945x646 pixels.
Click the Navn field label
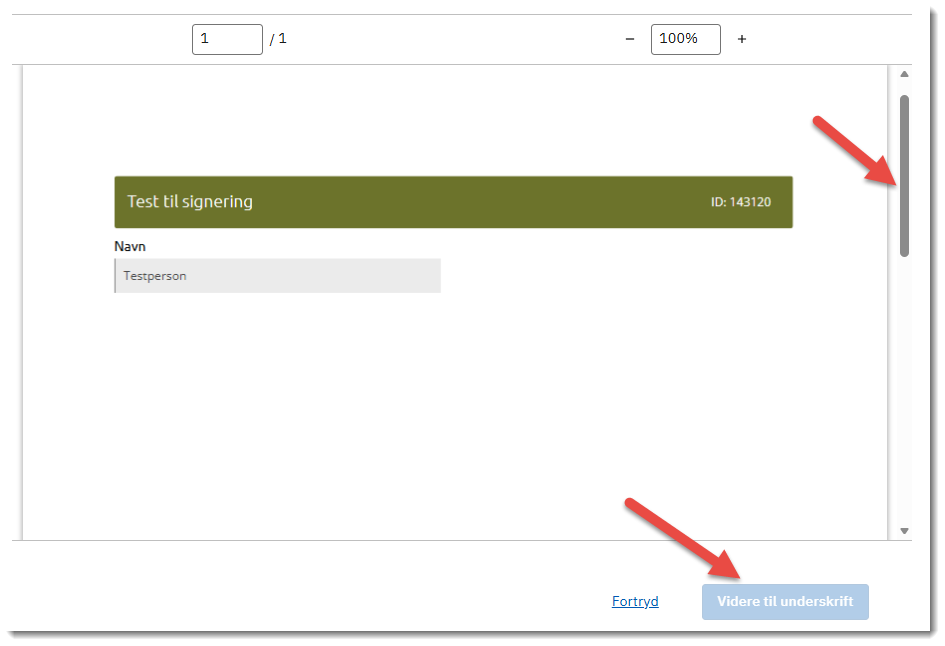130,246
